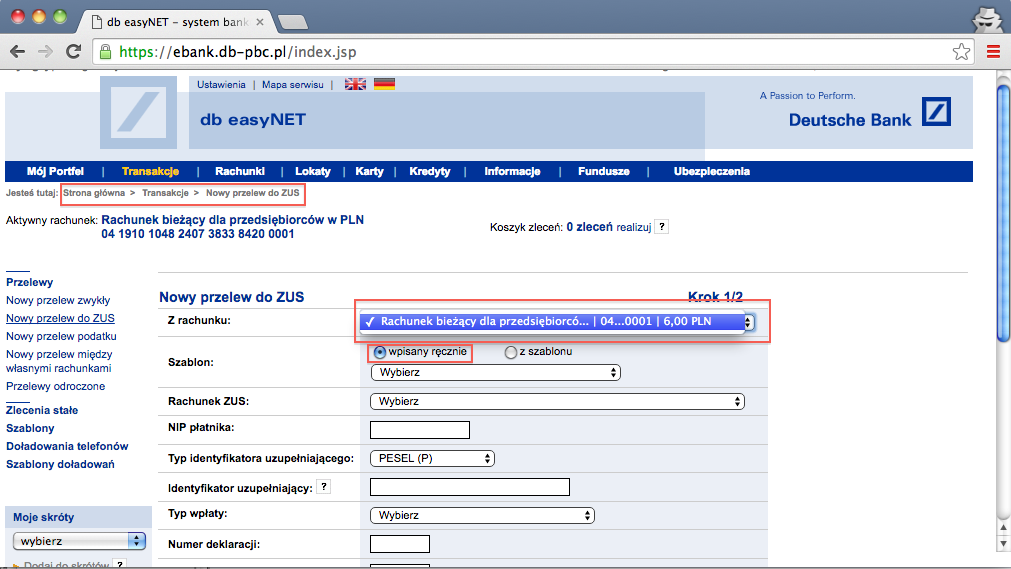Open the Transakcje menu

(x=150, y=171)
